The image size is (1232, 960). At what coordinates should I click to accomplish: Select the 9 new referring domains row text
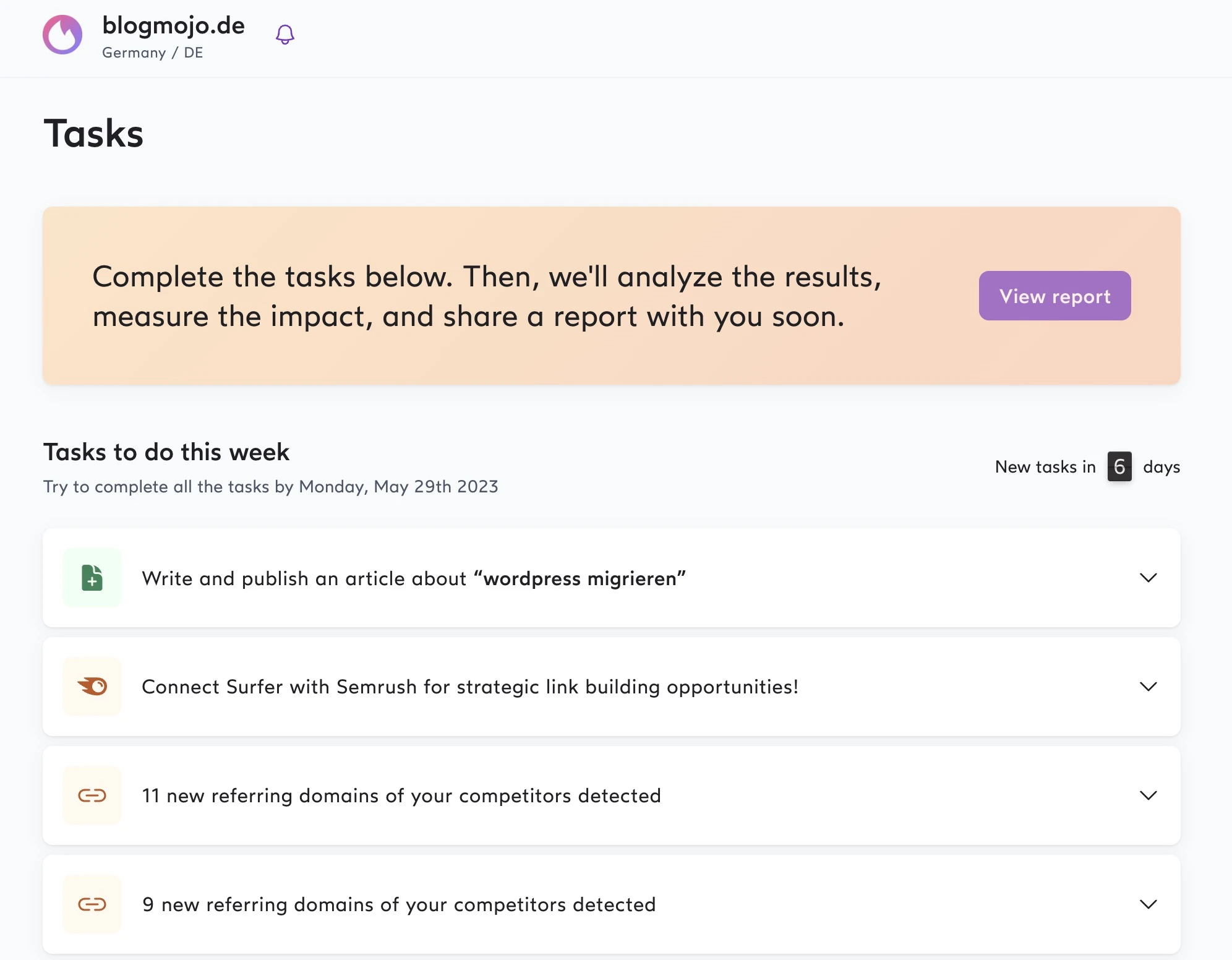(398, 905)
